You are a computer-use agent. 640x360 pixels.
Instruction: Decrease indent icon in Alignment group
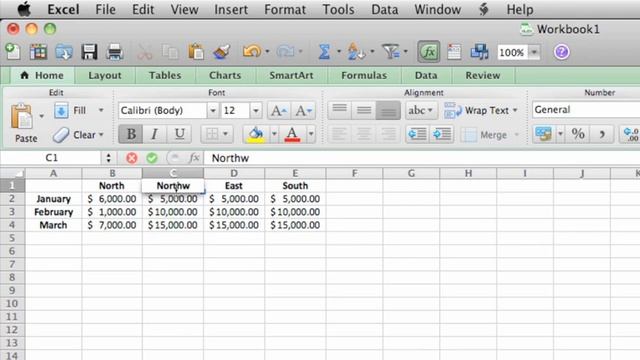pyautogui.click(x=417, y=134)
